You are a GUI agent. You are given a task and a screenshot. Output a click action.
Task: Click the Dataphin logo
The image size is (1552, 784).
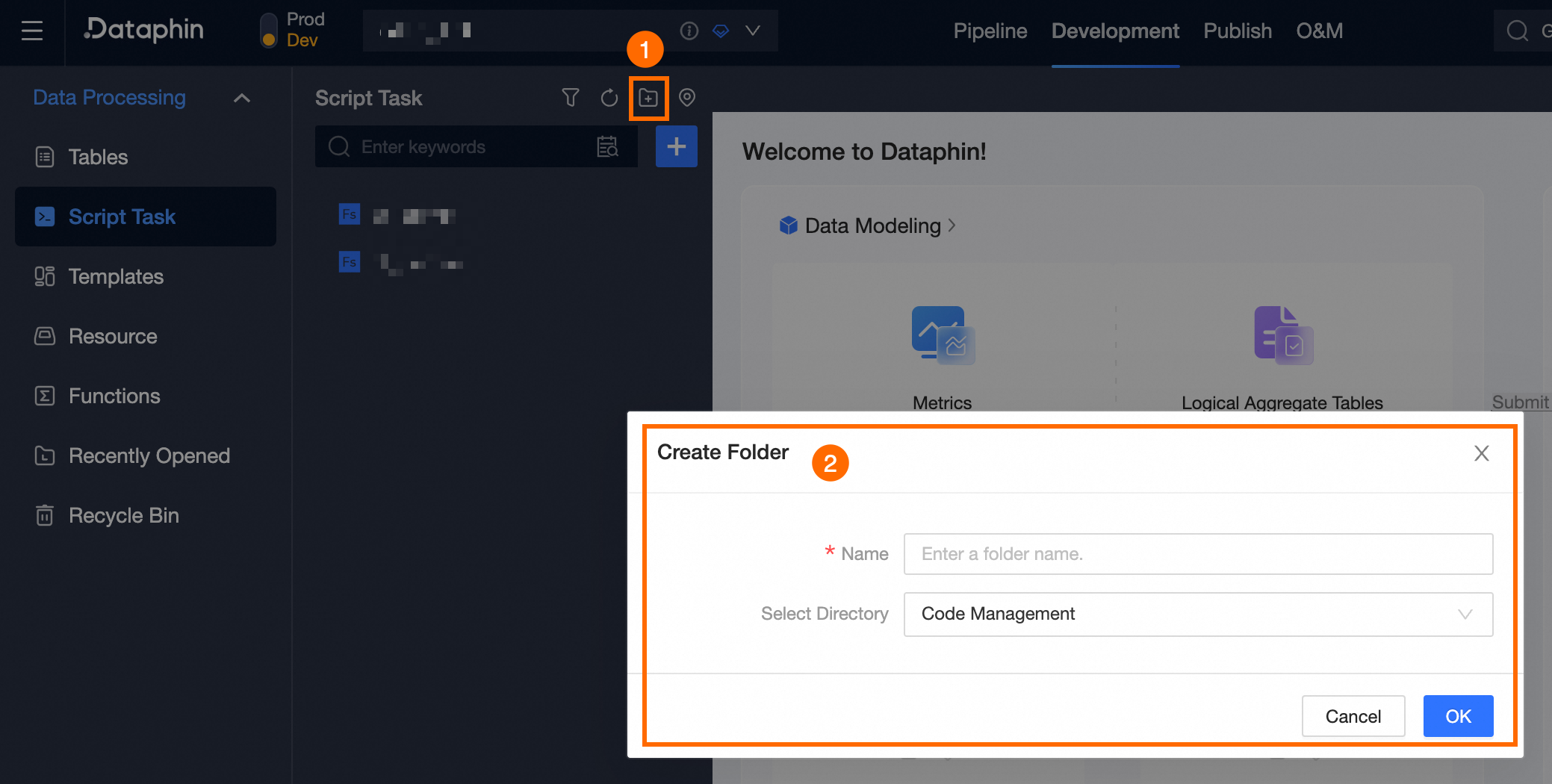point(143,30)
